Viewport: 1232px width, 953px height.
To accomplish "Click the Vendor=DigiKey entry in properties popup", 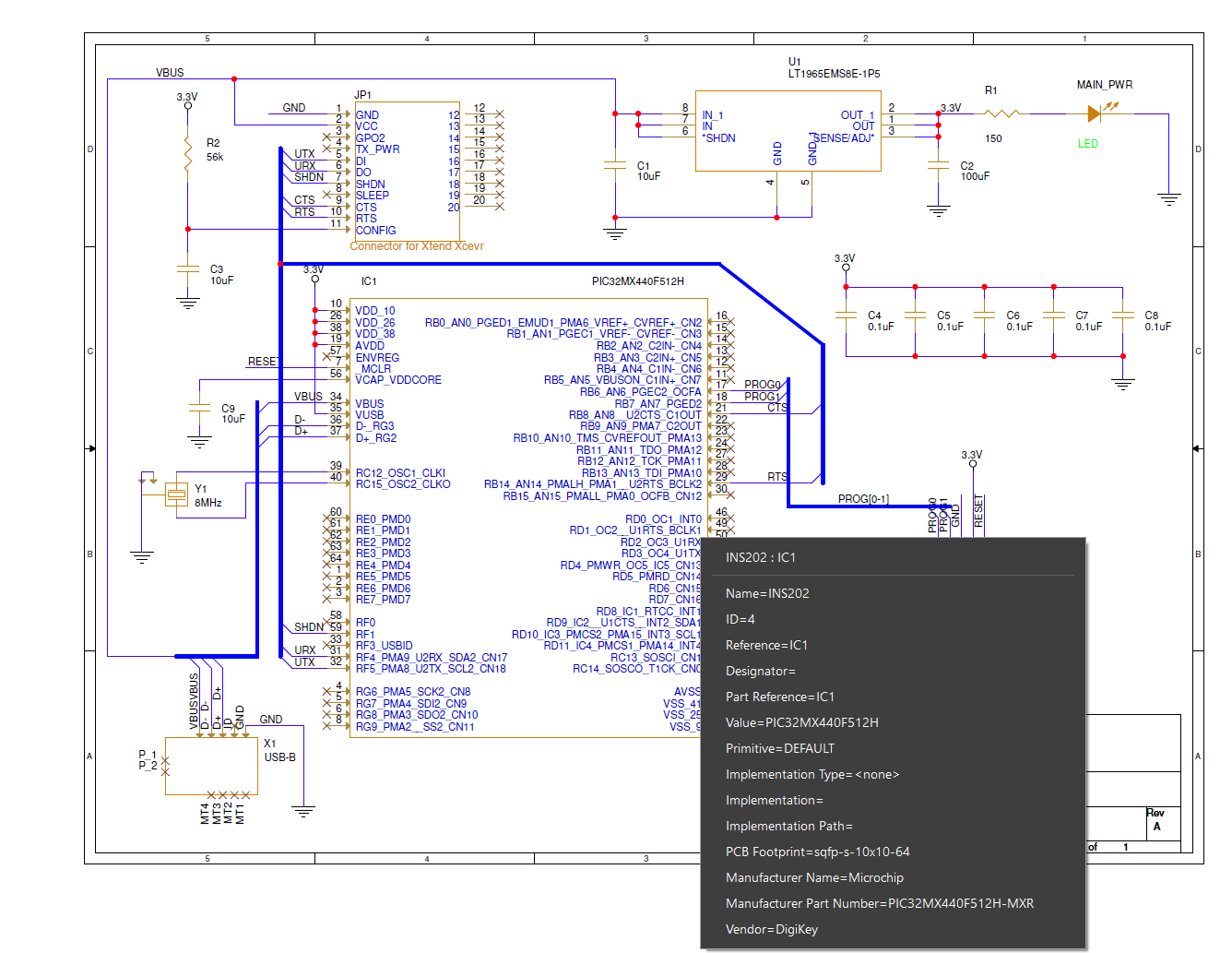I will point(771,929).
